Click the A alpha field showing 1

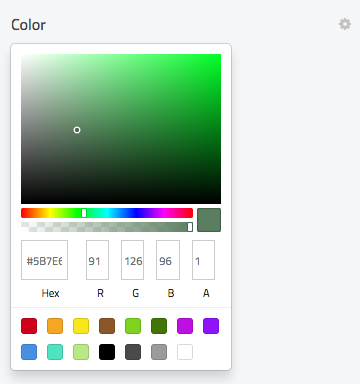[x=203, y=260]
